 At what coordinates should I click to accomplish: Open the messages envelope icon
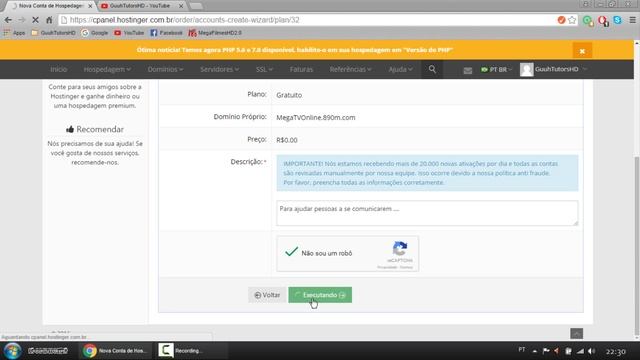click(x=468, y=70)
